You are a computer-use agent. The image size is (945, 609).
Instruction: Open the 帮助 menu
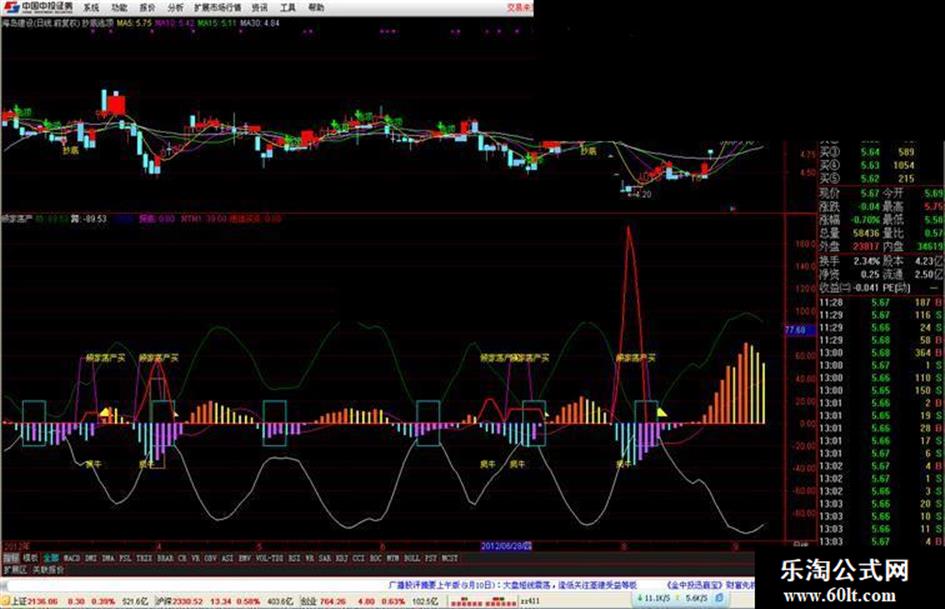tap(316, 8)
